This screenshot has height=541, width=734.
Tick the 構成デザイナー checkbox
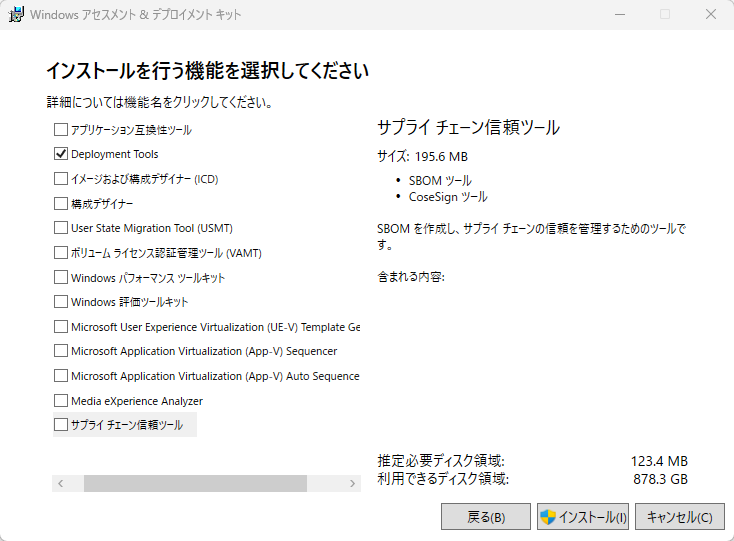(60, 203)
